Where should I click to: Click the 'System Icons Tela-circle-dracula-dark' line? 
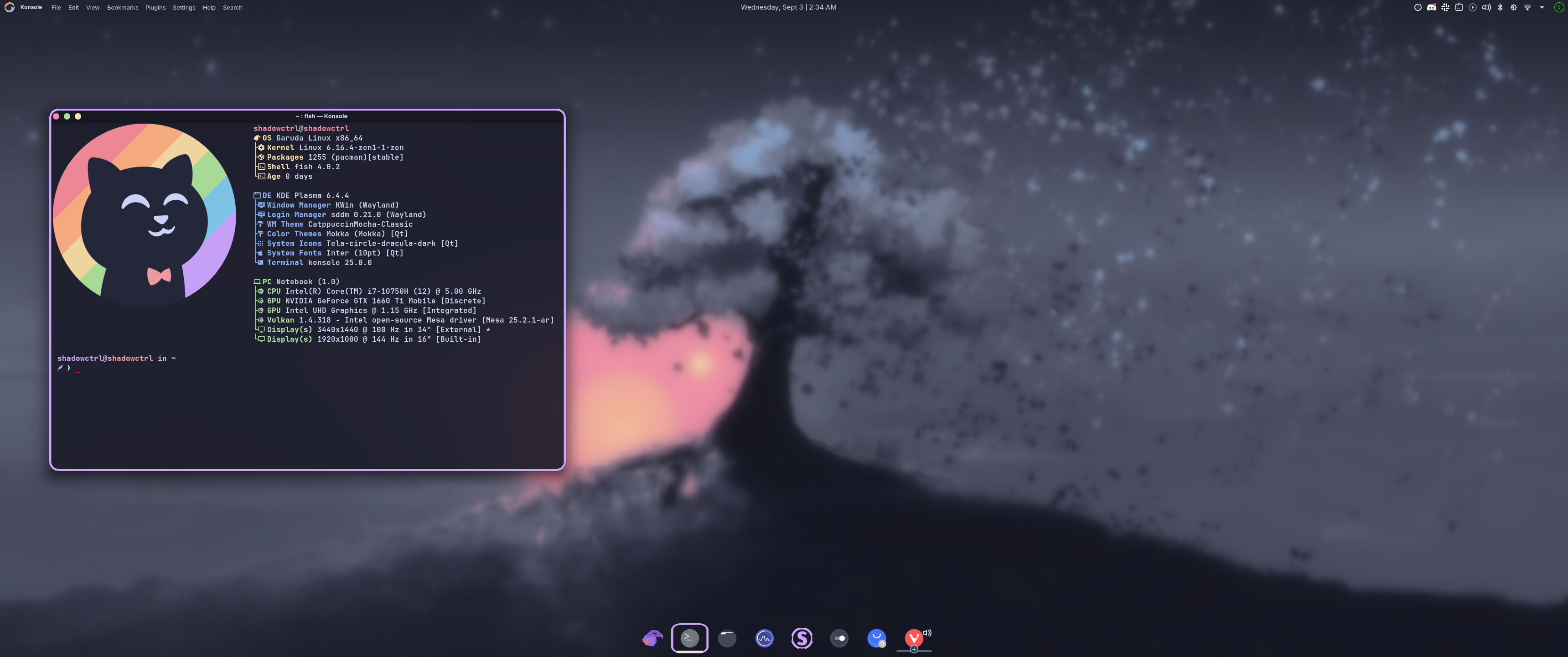[357, 244]
